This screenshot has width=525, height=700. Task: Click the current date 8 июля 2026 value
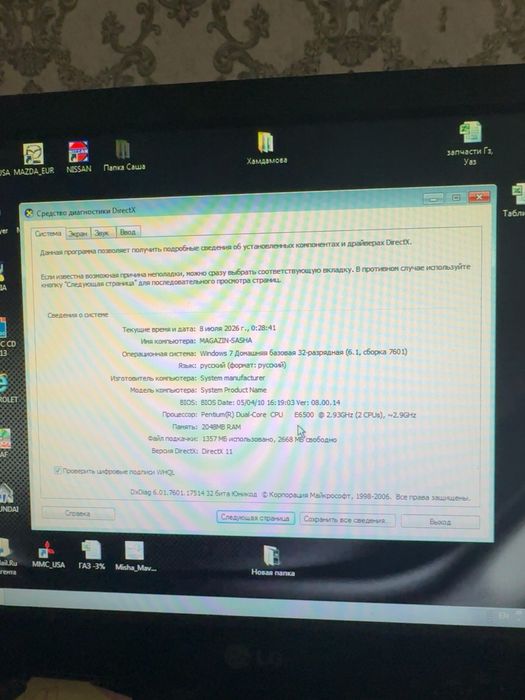coord(238,328)
